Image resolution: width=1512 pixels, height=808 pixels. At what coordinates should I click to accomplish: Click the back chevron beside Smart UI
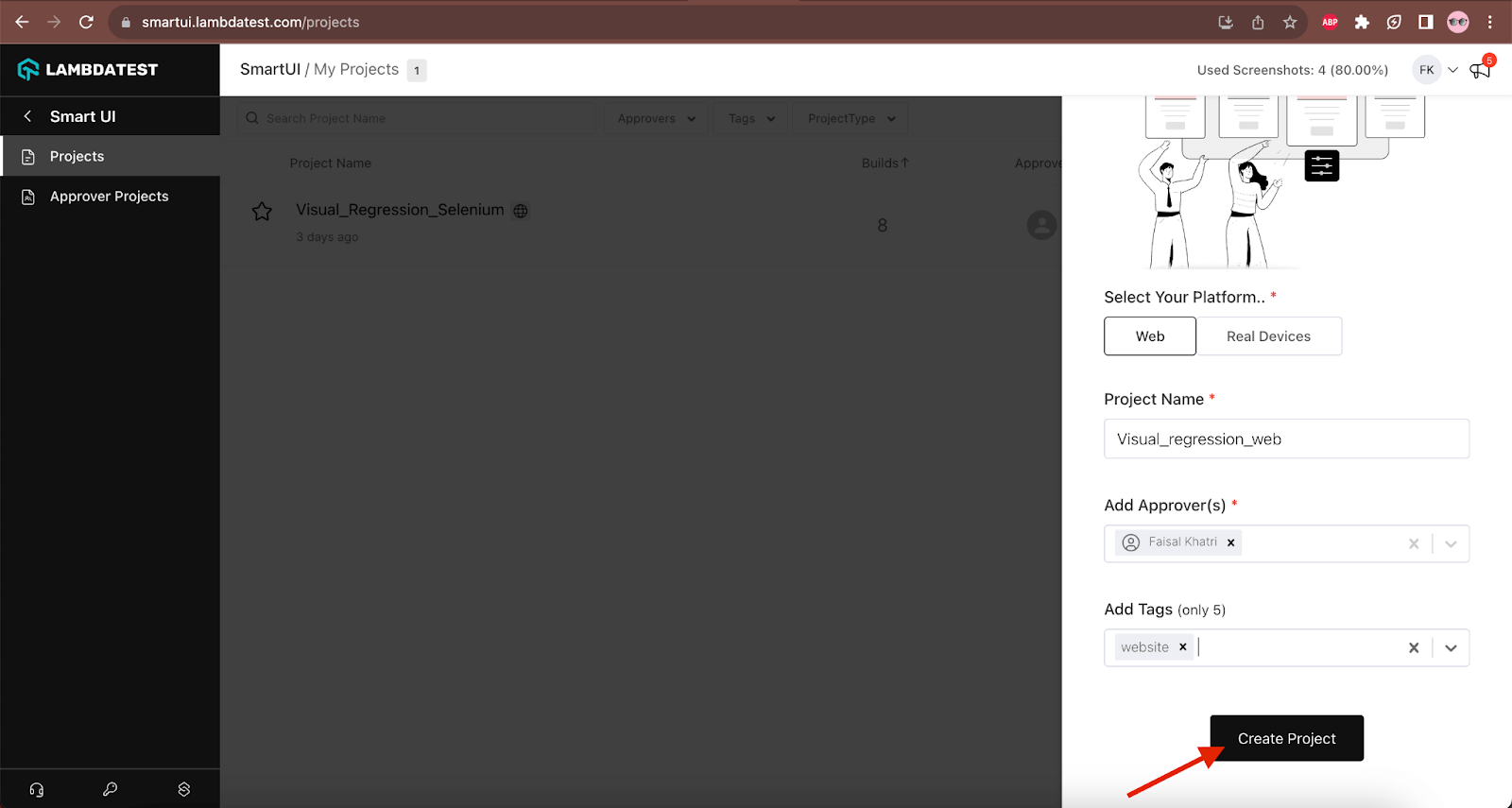pos(27,116)
